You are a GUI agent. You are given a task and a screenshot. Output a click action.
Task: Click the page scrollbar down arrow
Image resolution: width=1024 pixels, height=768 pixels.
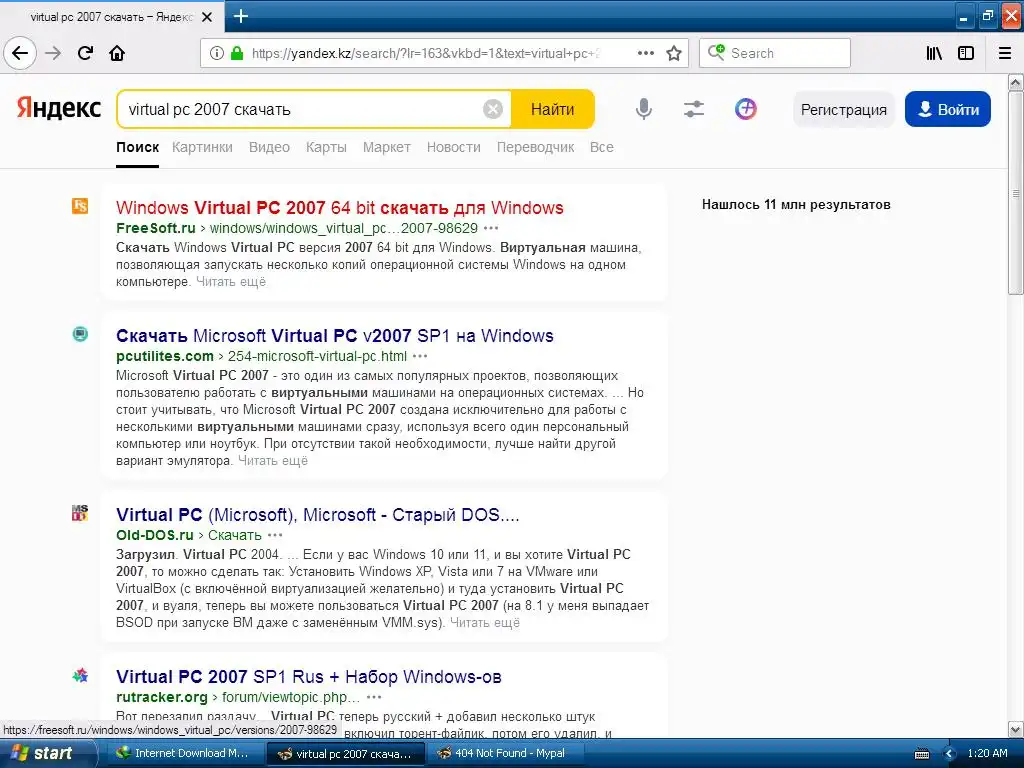1016,729
